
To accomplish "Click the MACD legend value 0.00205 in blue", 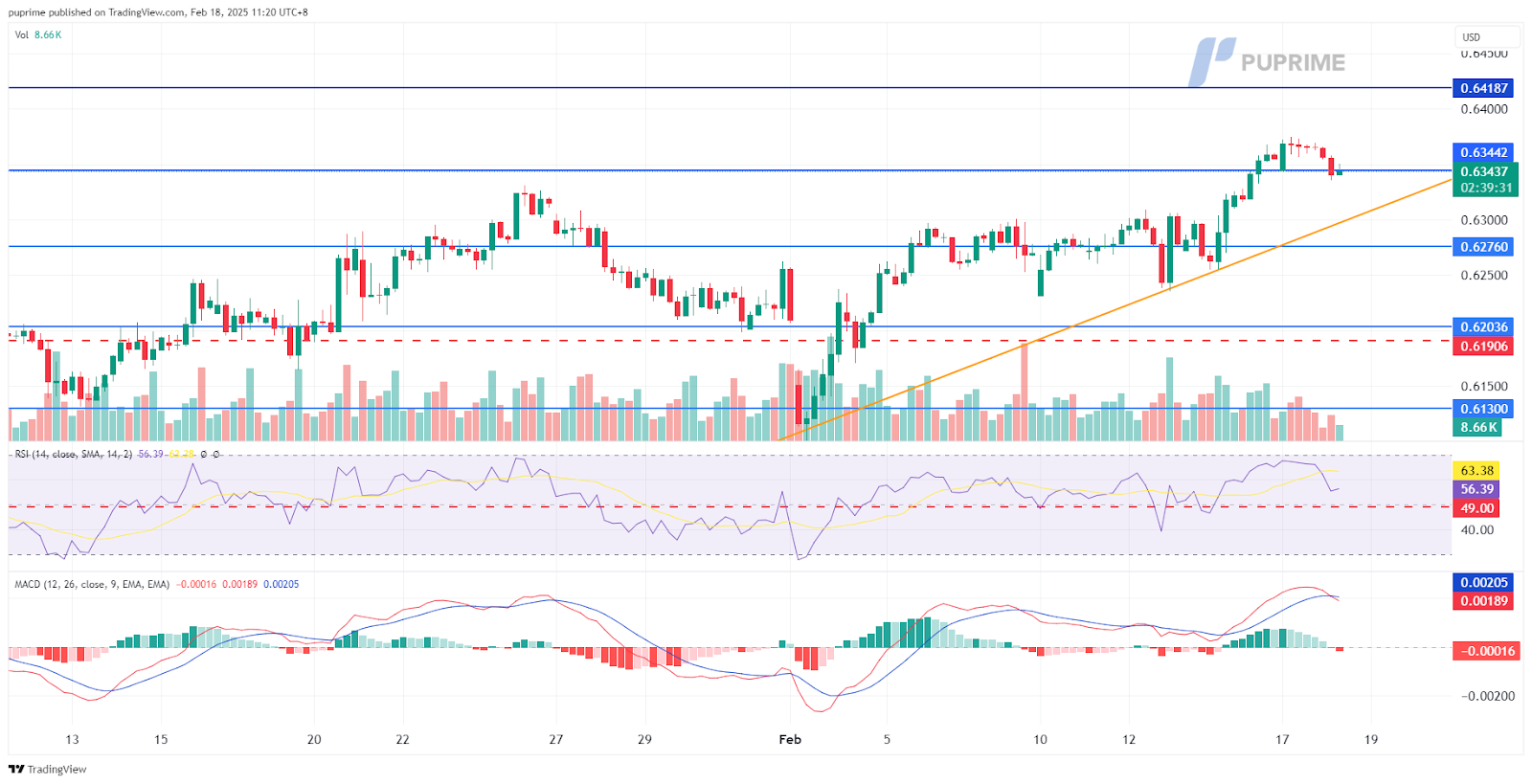I will [x=282, y=584].
